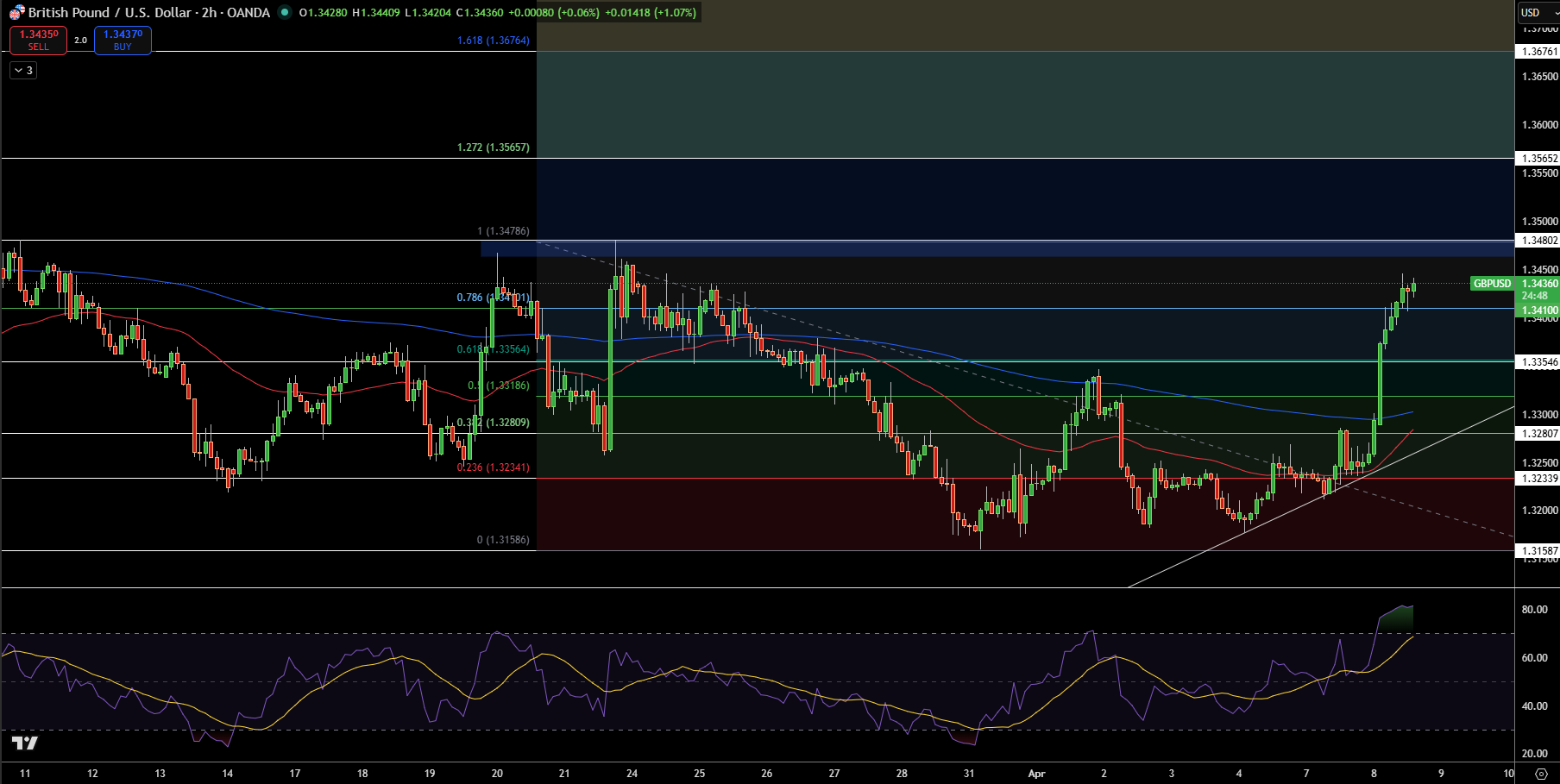The height and width of the screenshot is (784, 1560).
Task: Click the 2.0 spread value
Action: pyautogui.click(x=80, y=41)
